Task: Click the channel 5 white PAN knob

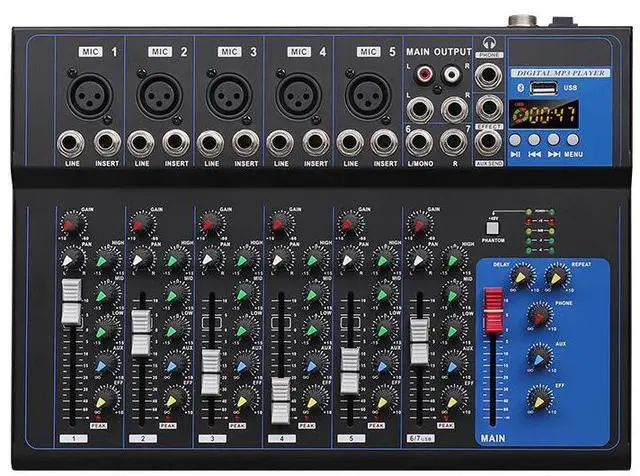Action: [x=350, y=259]
